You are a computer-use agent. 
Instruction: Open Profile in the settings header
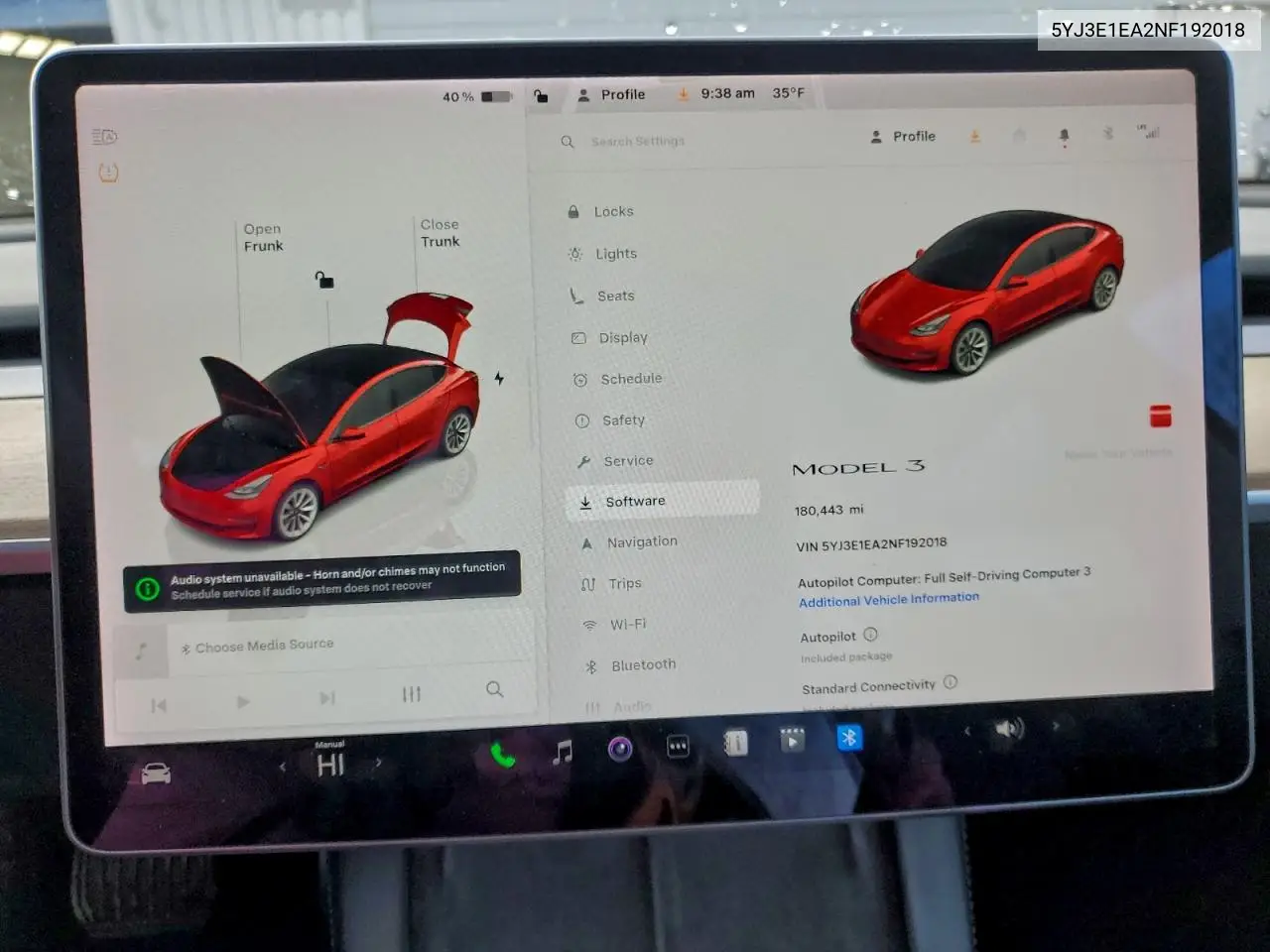click(x=903, y=137)
